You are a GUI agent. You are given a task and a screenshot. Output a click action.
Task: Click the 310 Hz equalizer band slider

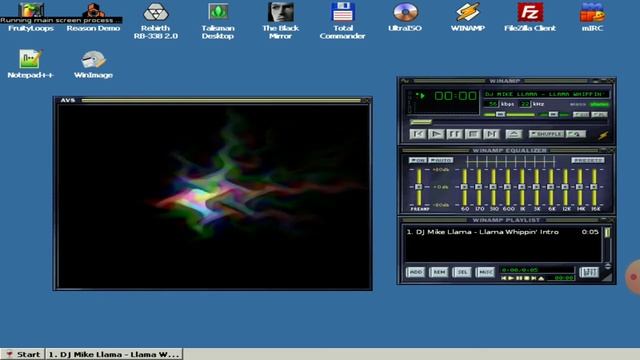point(493,187)
